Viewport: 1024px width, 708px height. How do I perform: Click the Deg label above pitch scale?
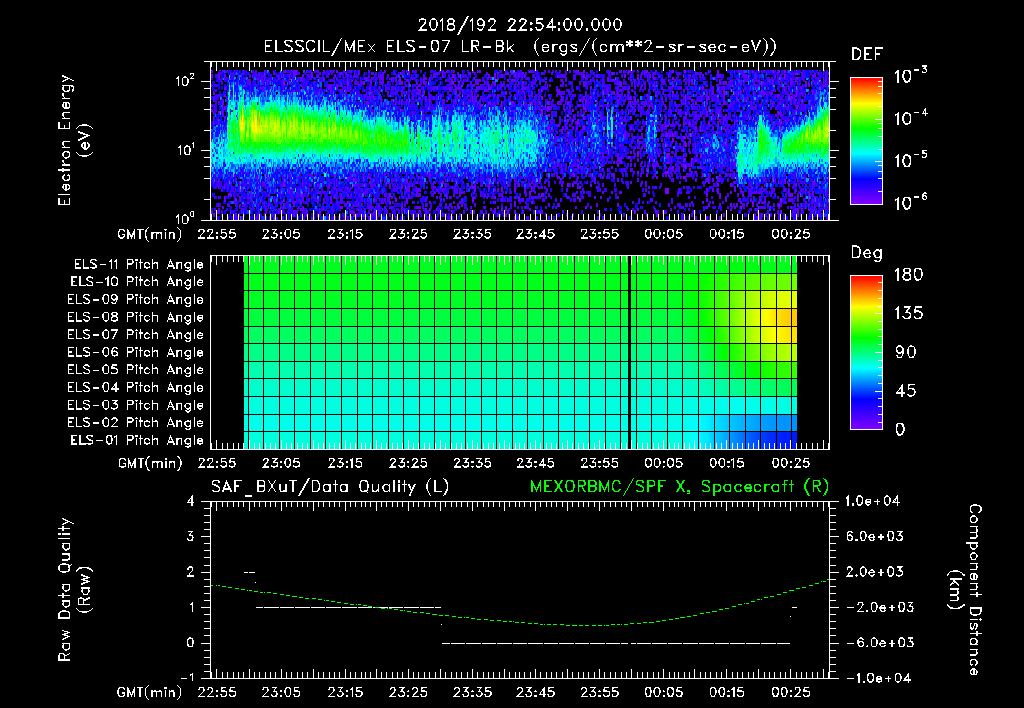(x=867, y=253)
